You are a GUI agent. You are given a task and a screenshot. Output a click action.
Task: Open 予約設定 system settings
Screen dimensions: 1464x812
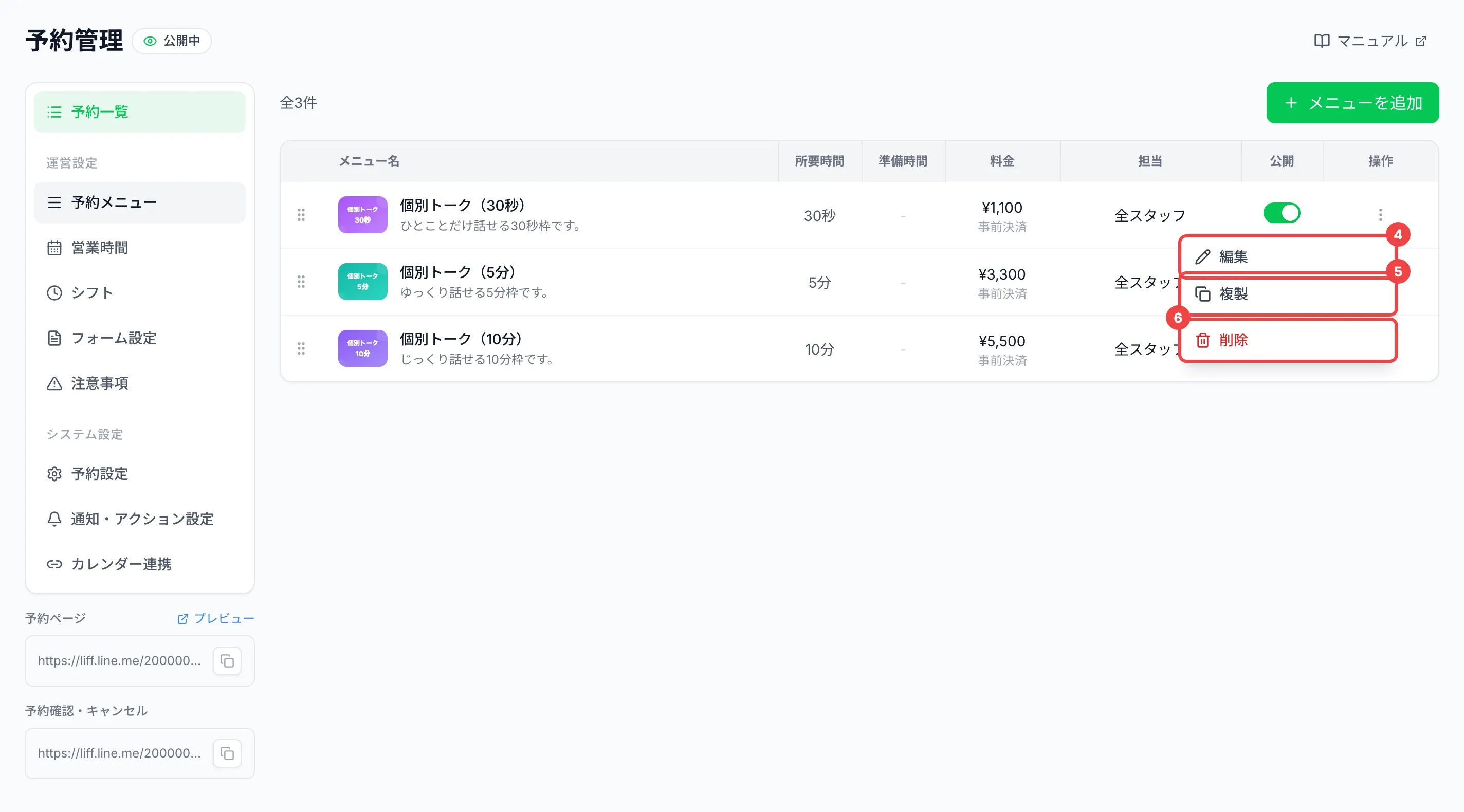tap(139, 473)
